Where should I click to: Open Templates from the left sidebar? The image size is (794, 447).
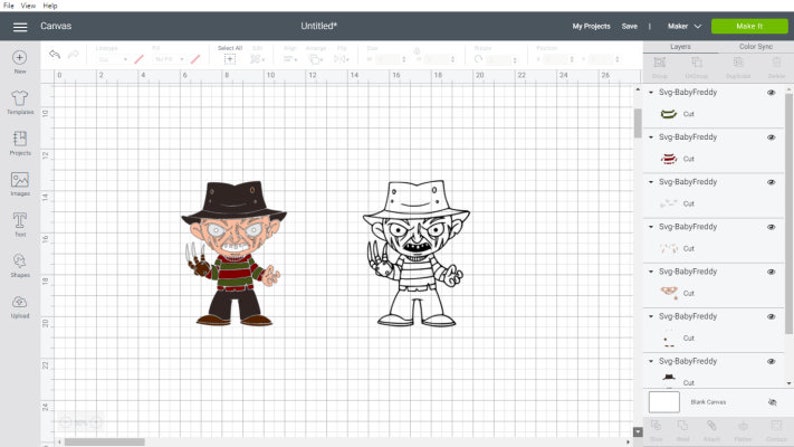click(x=20, y=102)
